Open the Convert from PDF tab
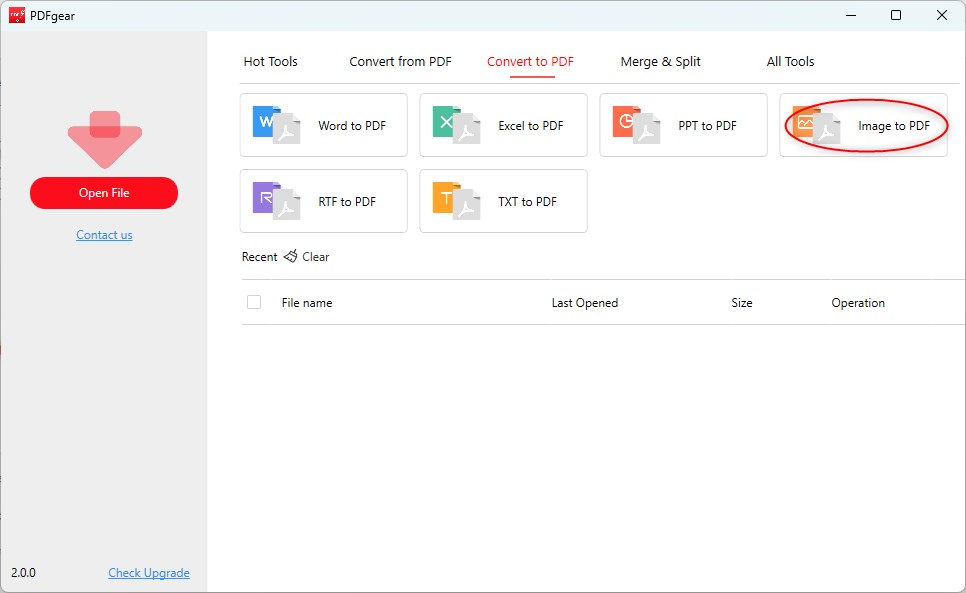966x593 pixels. tap(399, 61)
